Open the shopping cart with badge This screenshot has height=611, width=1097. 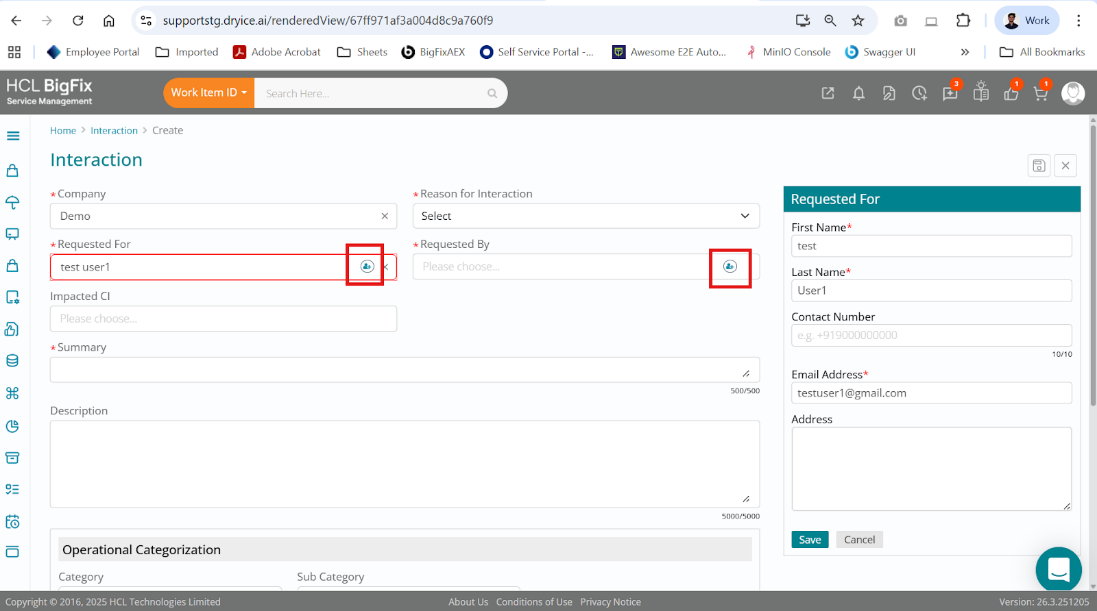click(x=1040, y=93)
